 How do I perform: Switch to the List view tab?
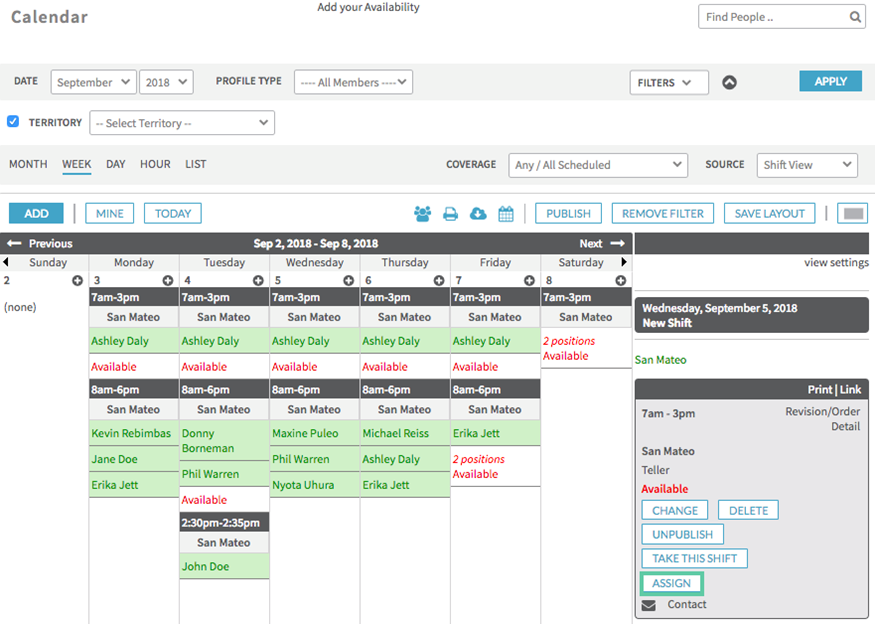[196, 164]
